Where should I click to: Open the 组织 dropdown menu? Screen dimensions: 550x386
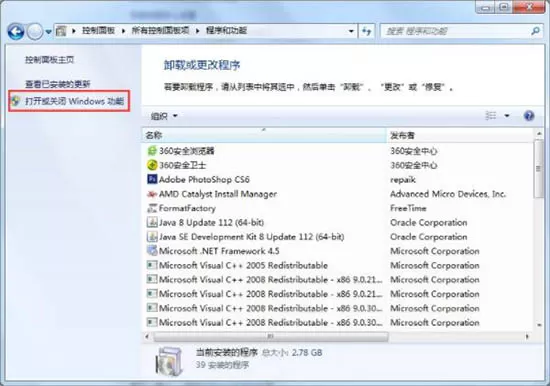point(164,116)
